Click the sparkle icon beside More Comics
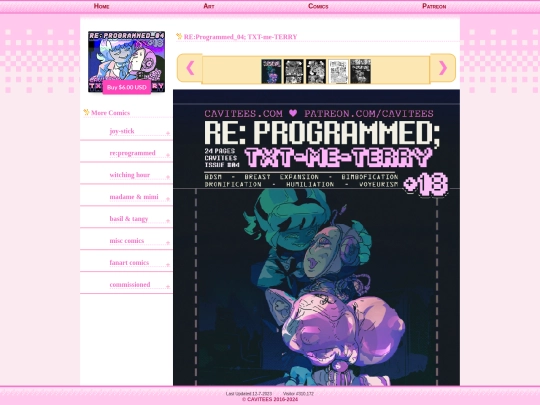 [86, 112]
